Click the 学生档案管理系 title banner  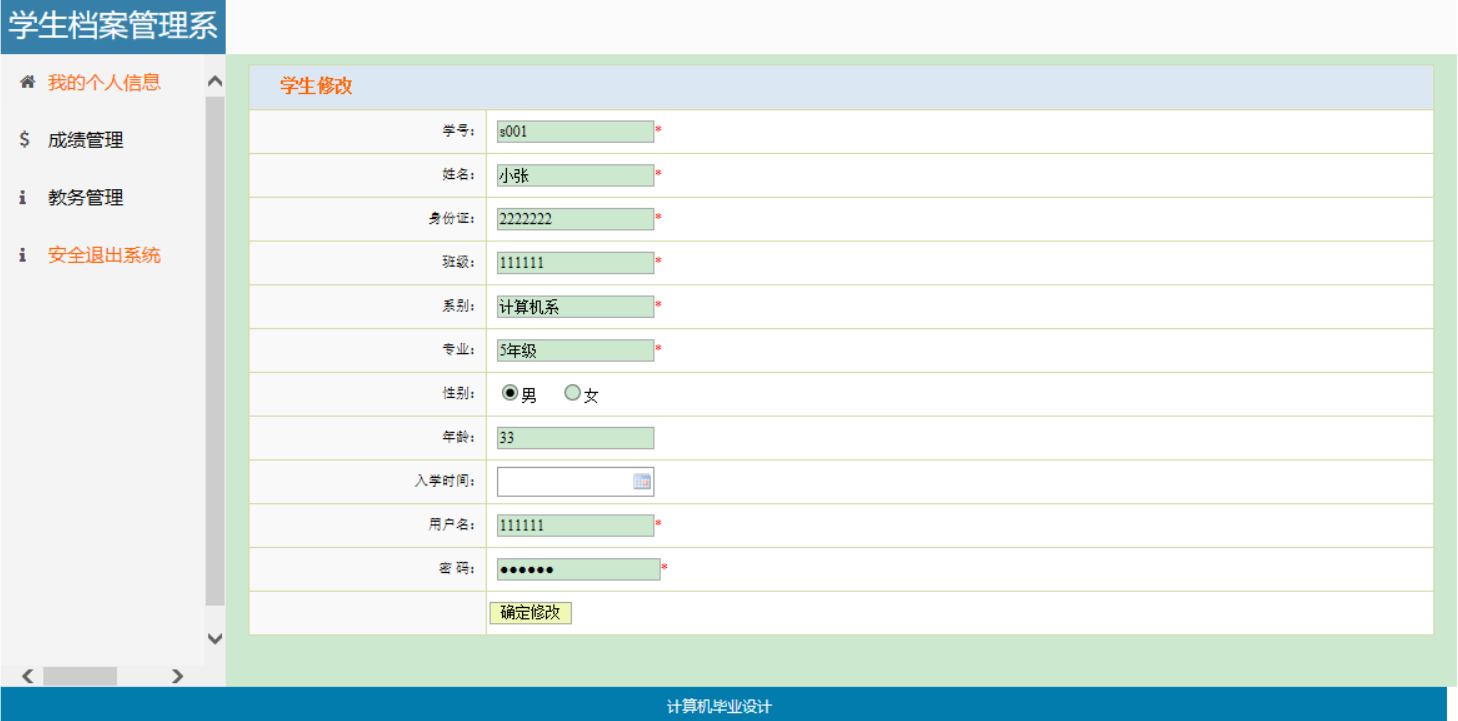point(110,24)
